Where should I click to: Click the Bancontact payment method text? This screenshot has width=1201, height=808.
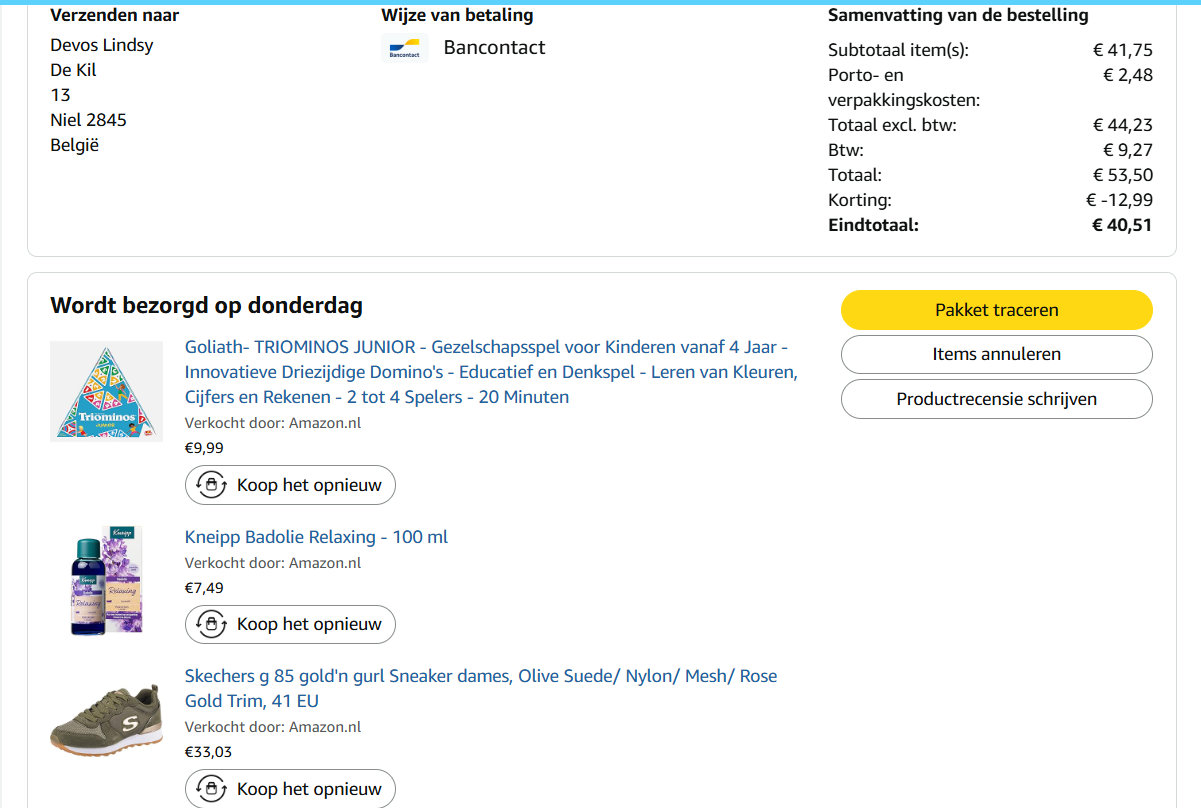[x=494, y=47]
